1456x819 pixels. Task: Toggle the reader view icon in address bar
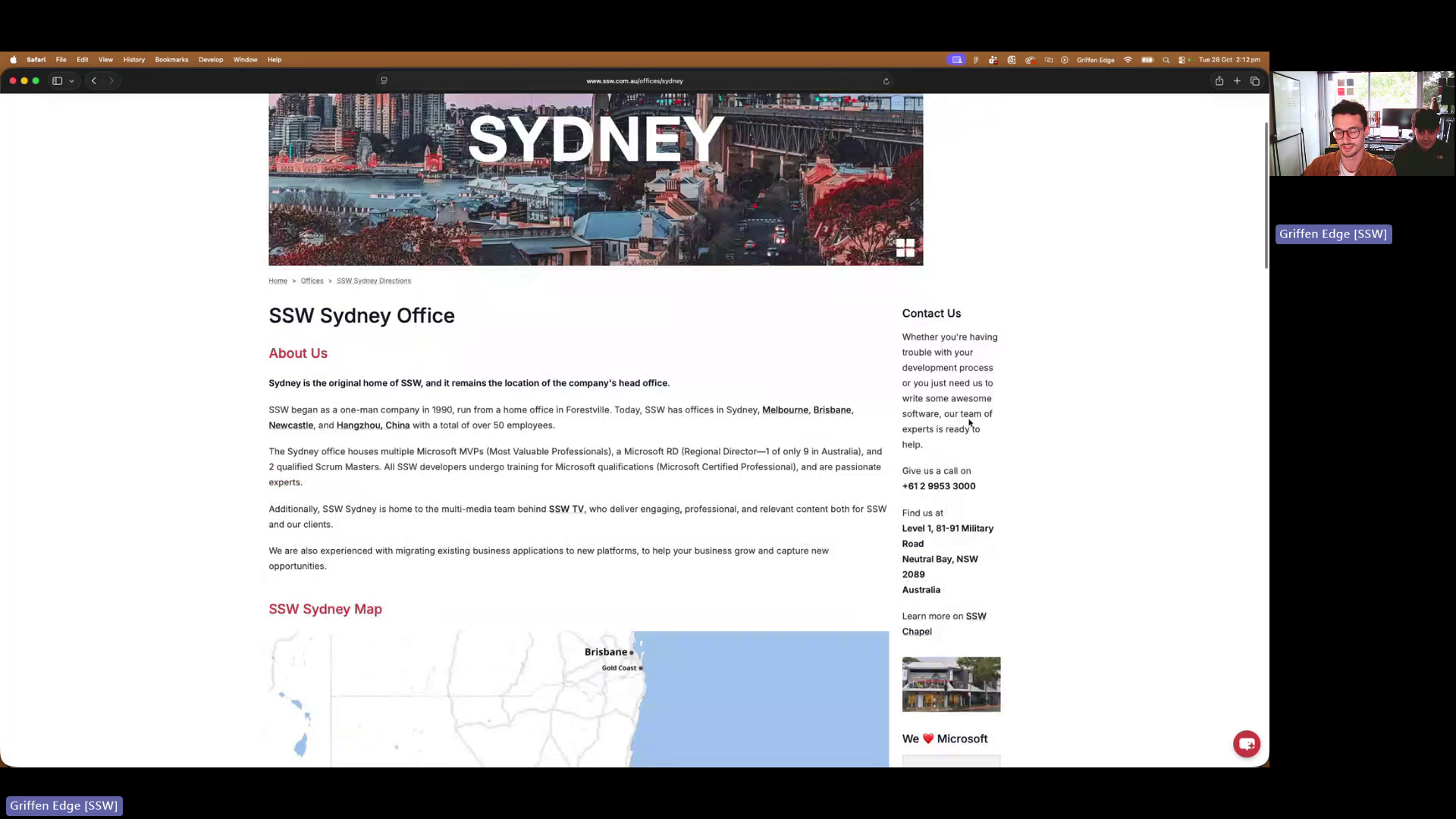(x=384, y=80)
